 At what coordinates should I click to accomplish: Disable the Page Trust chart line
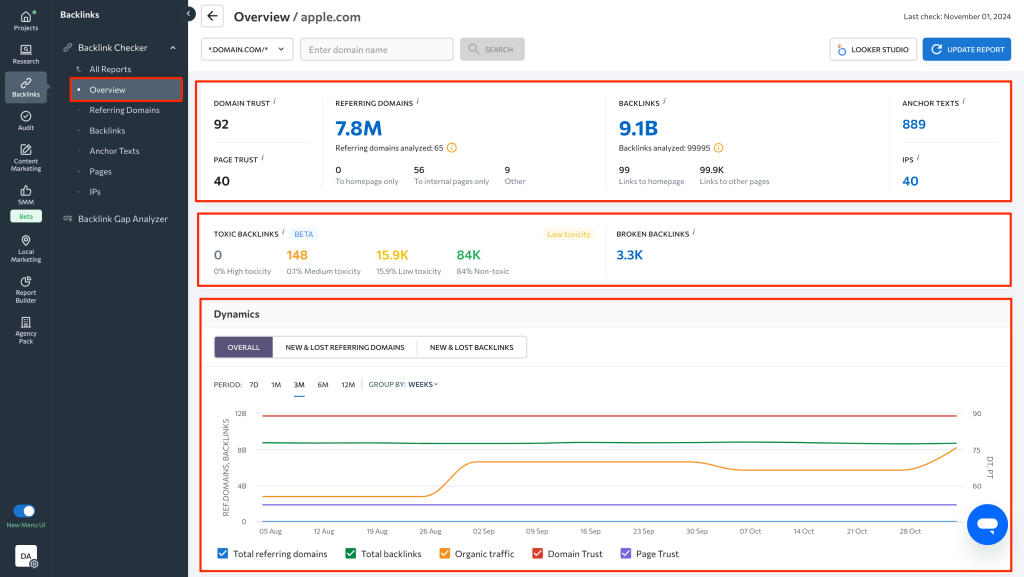pyautogui.click(x=626, y=554)
